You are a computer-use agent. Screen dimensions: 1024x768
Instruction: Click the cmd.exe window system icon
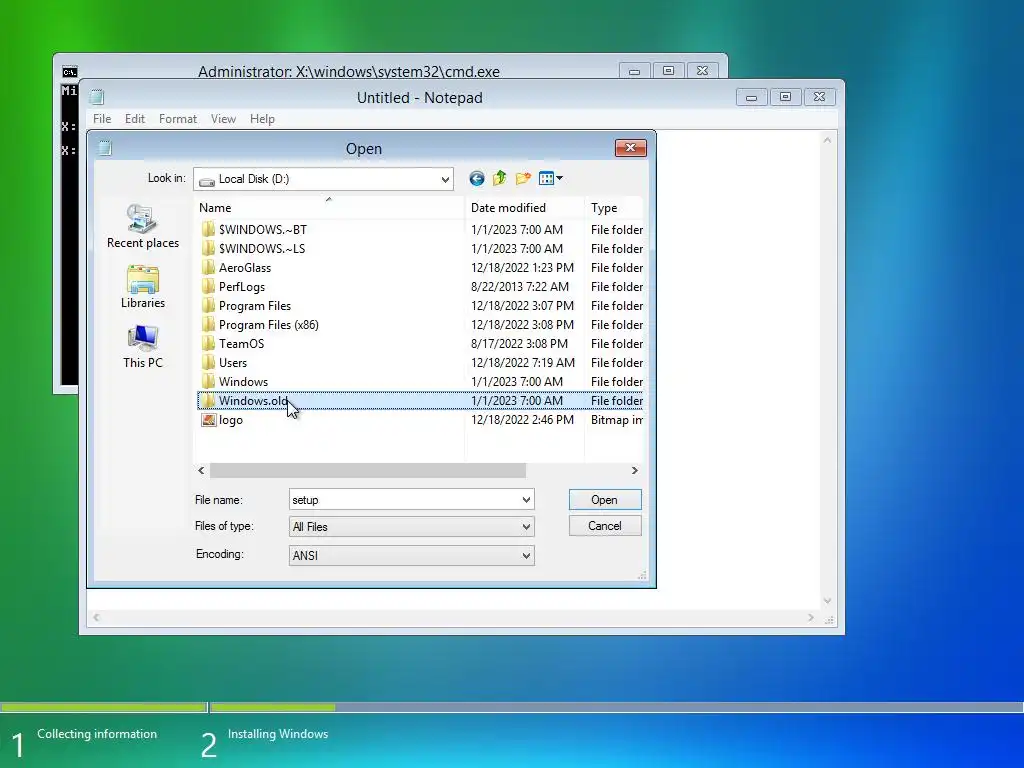pyautogui.click(x=70, y=72)
